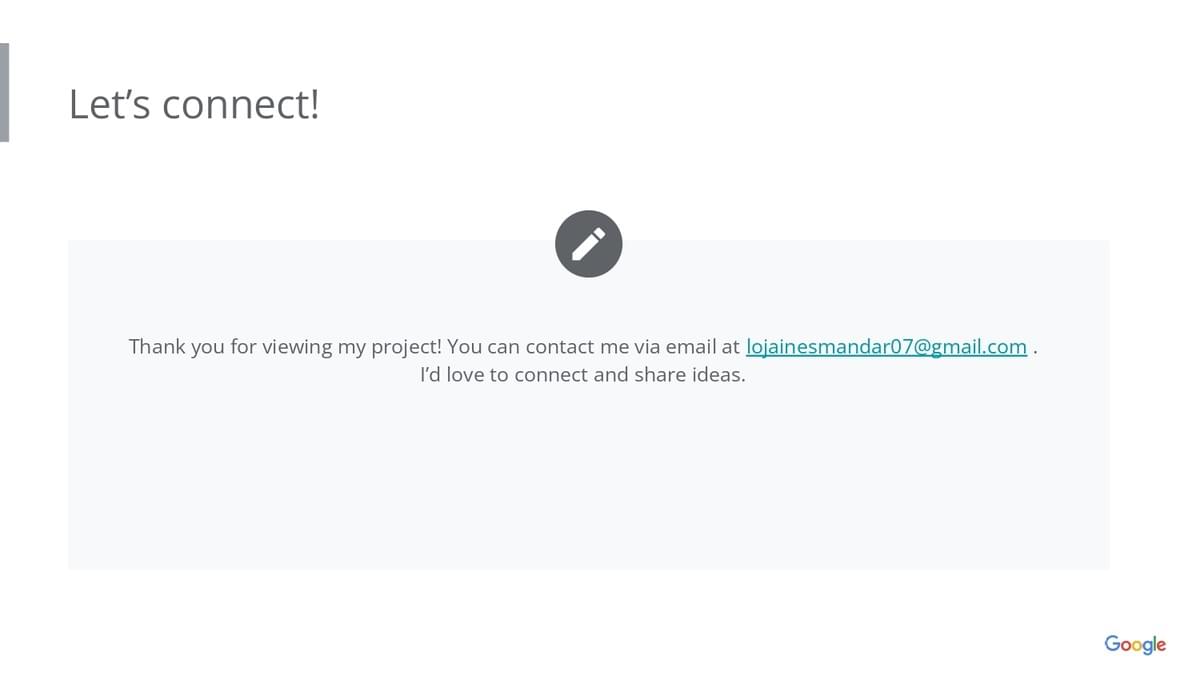This screenshot has height=675, width=1200.
Task: Click the gray accent bar beside the title
Action: [x=5, y=92]
